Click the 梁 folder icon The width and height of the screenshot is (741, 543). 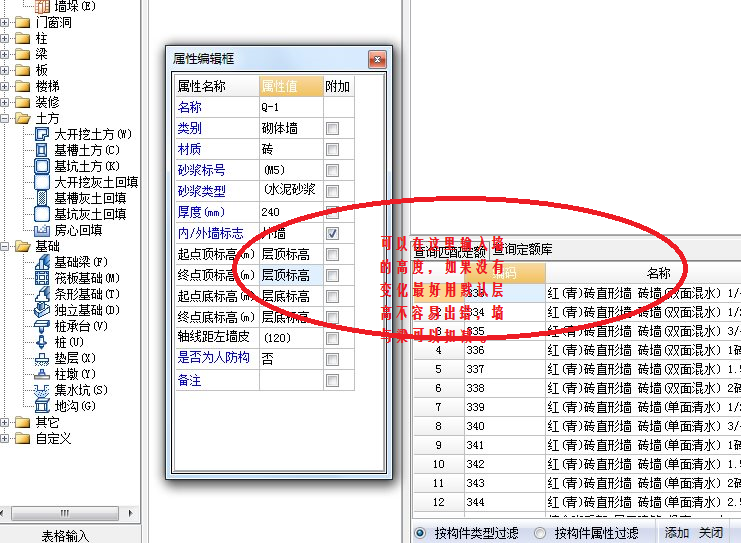point(22,54)
